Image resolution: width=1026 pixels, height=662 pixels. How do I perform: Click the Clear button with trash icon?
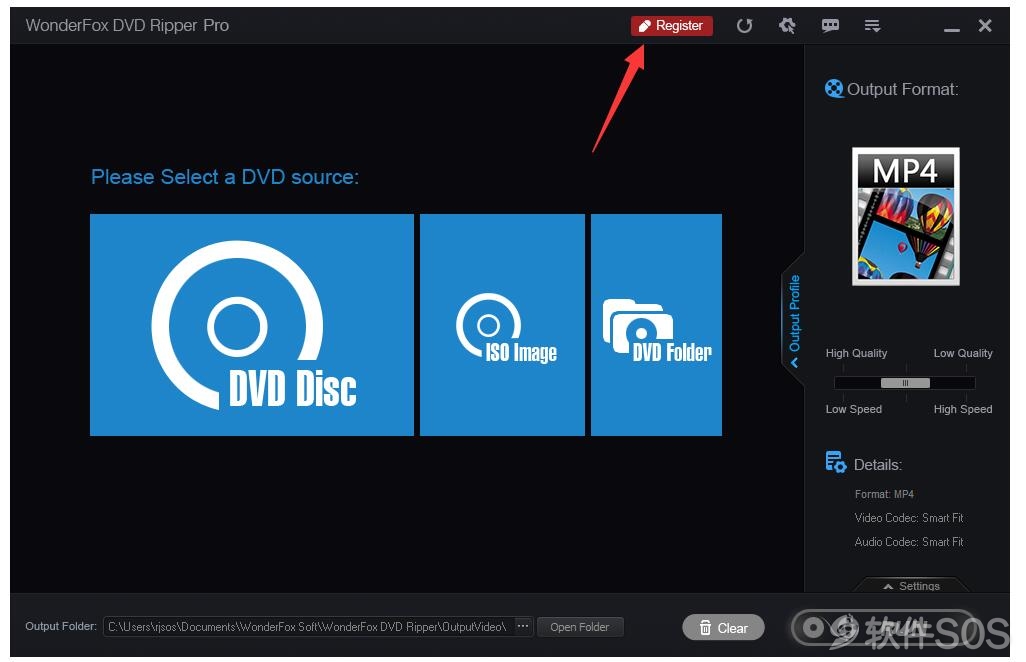pos(723,628)
